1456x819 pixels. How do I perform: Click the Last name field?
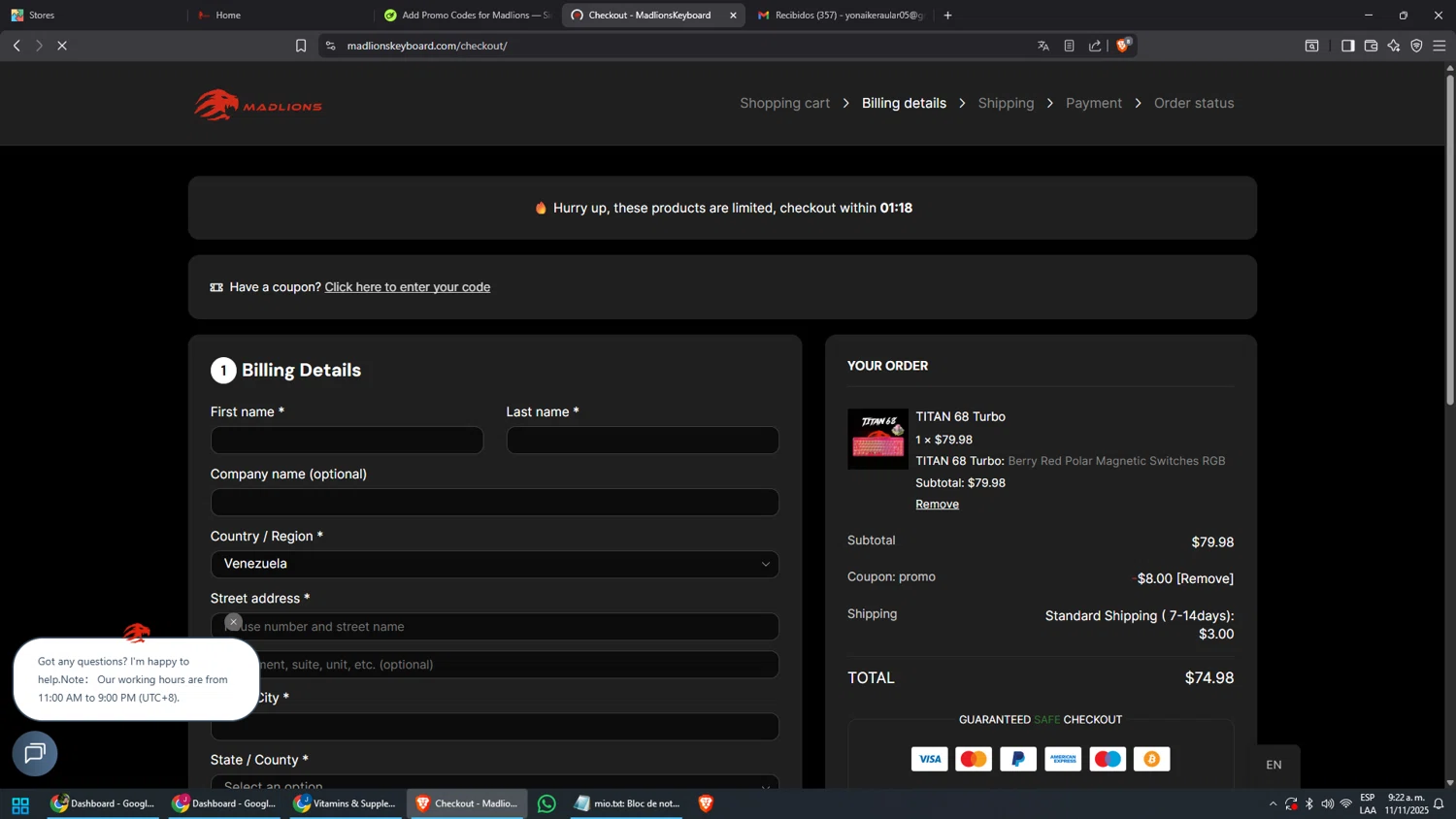[642, 440]
